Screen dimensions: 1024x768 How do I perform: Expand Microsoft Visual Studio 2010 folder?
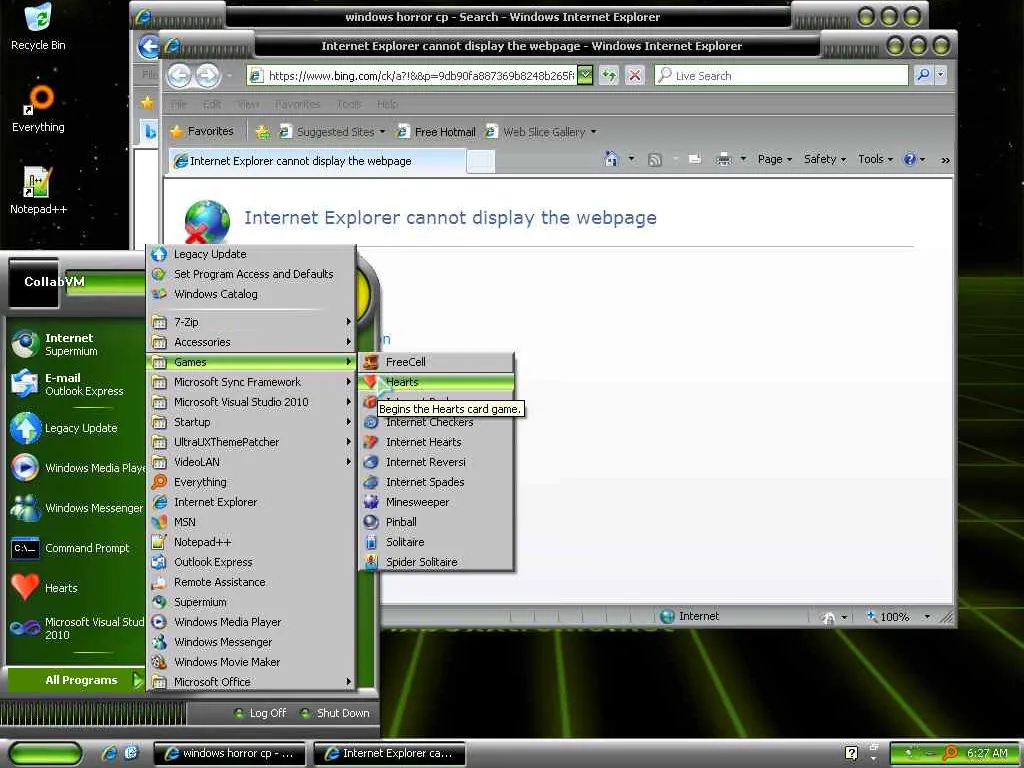[x=251, y=402]
